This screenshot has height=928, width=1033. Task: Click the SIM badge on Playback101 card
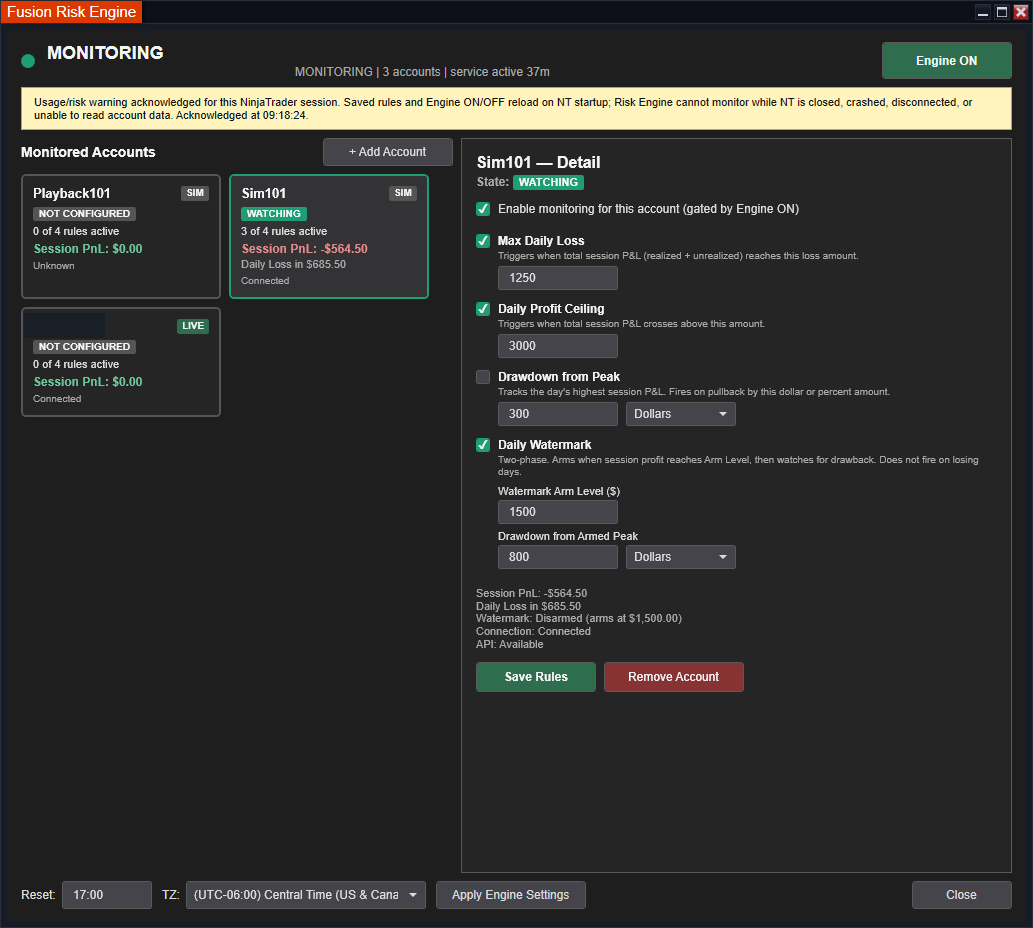195,193
